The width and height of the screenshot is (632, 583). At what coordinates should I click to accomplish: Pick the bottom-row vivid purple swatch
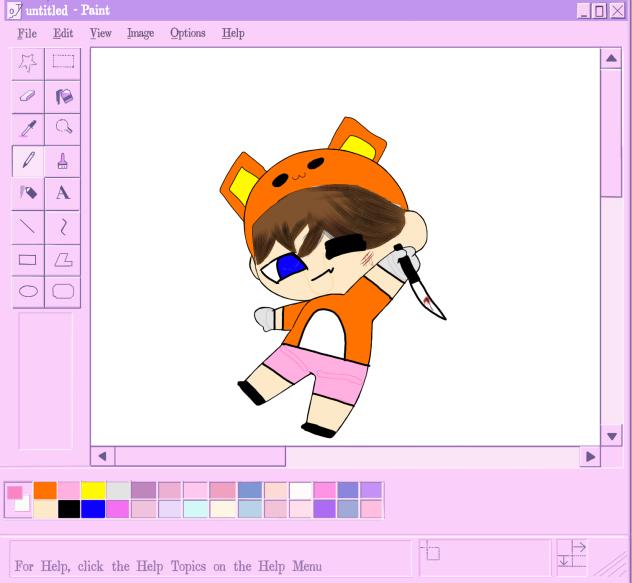324,509
